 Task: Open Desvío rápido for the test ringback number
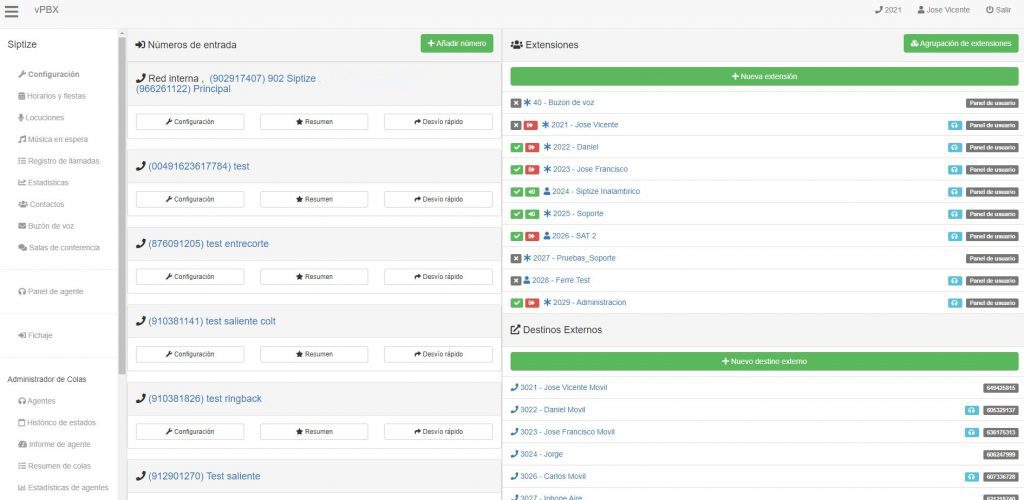[438, 431]
